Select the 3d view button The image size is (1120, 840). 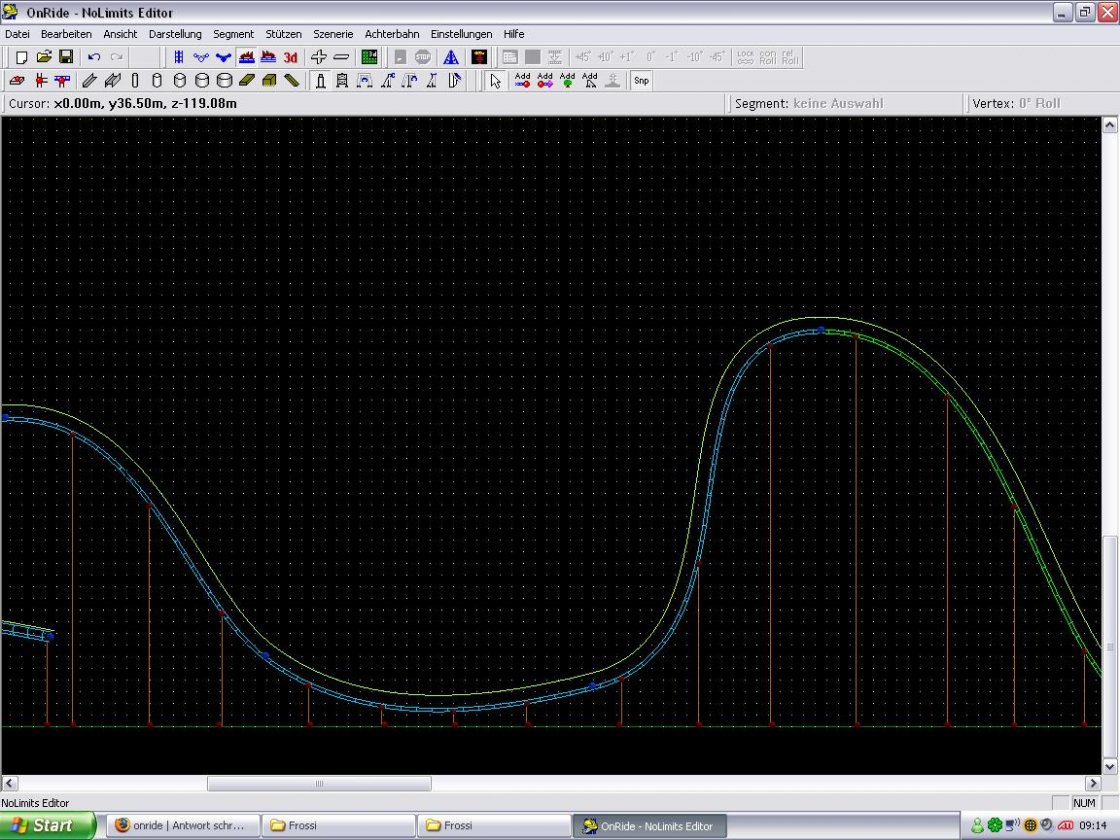[x=291, y=57]
